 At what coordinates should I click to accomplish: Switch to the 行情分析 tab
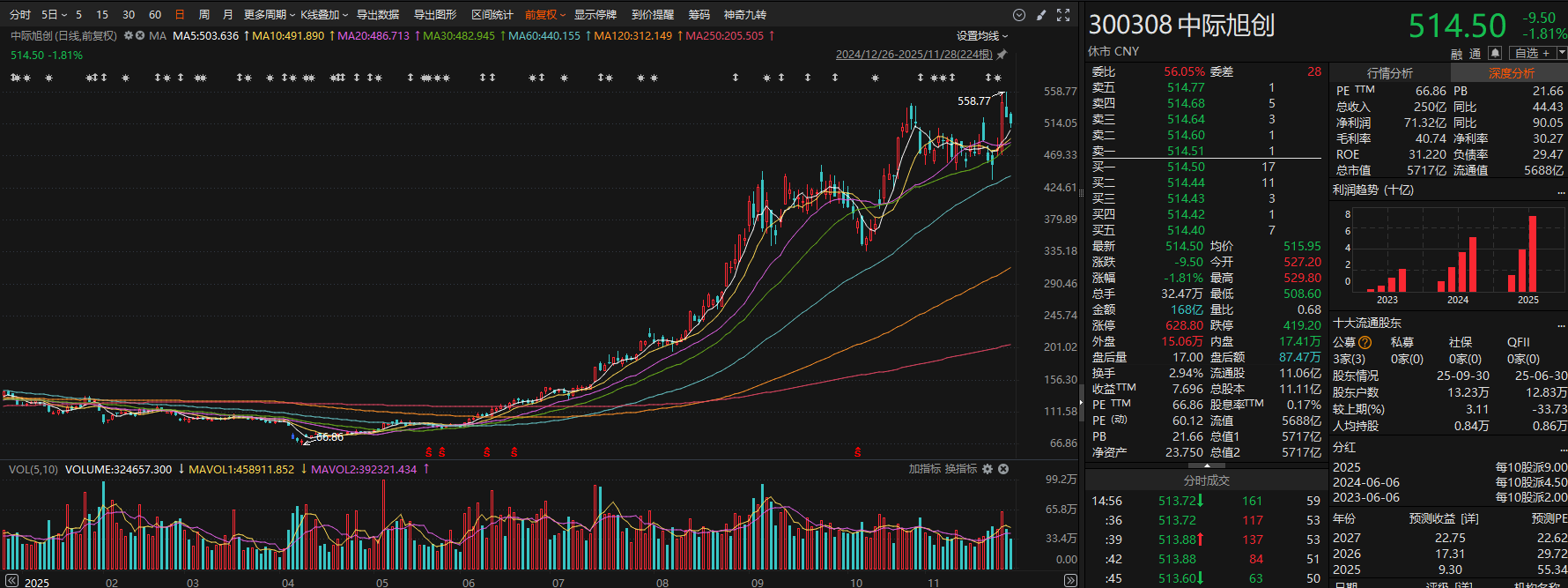click(x=1389, y=73)
